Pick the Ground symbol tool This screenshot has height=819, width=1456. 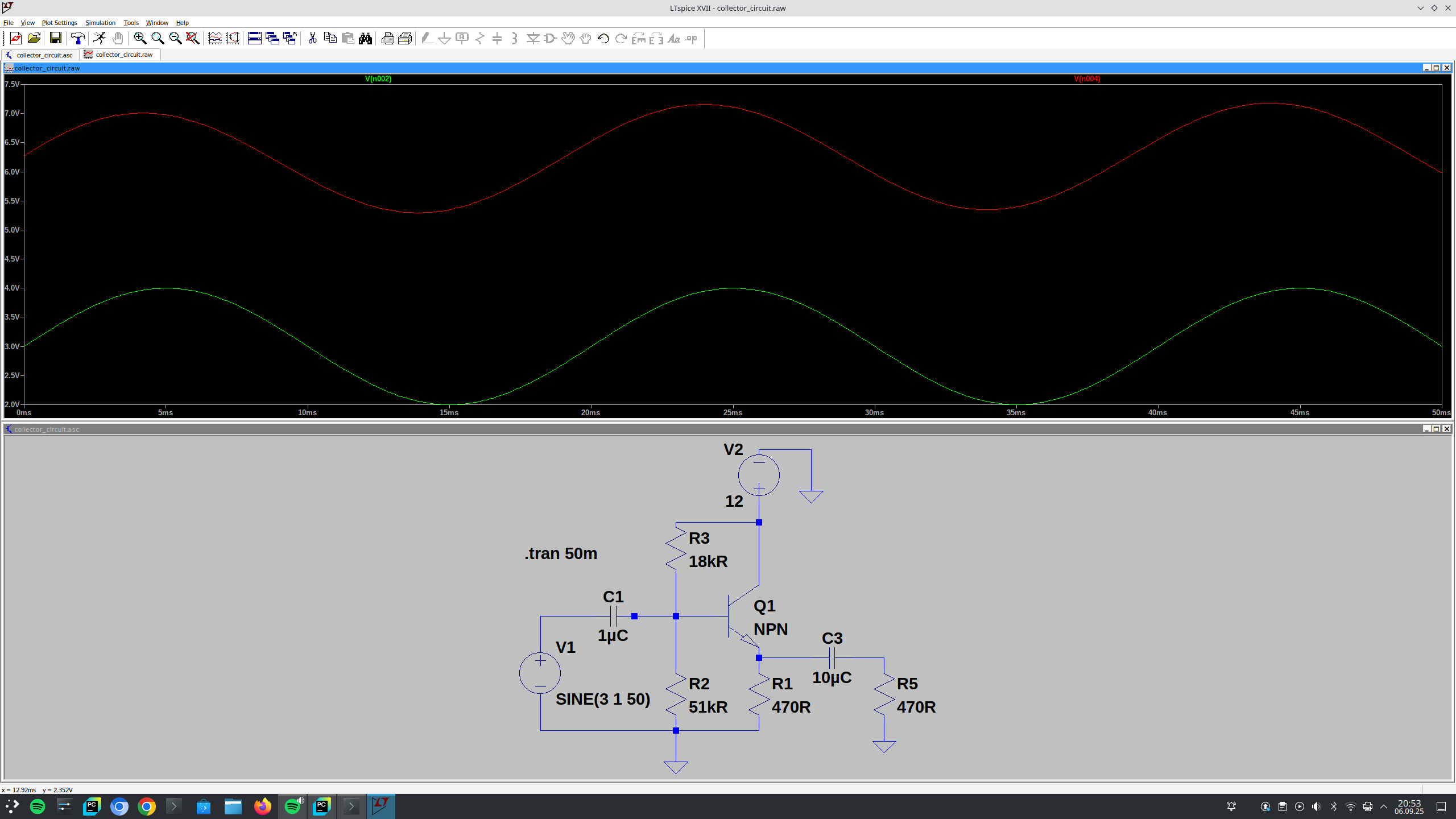pyautogui.click(x=444, y=38)
